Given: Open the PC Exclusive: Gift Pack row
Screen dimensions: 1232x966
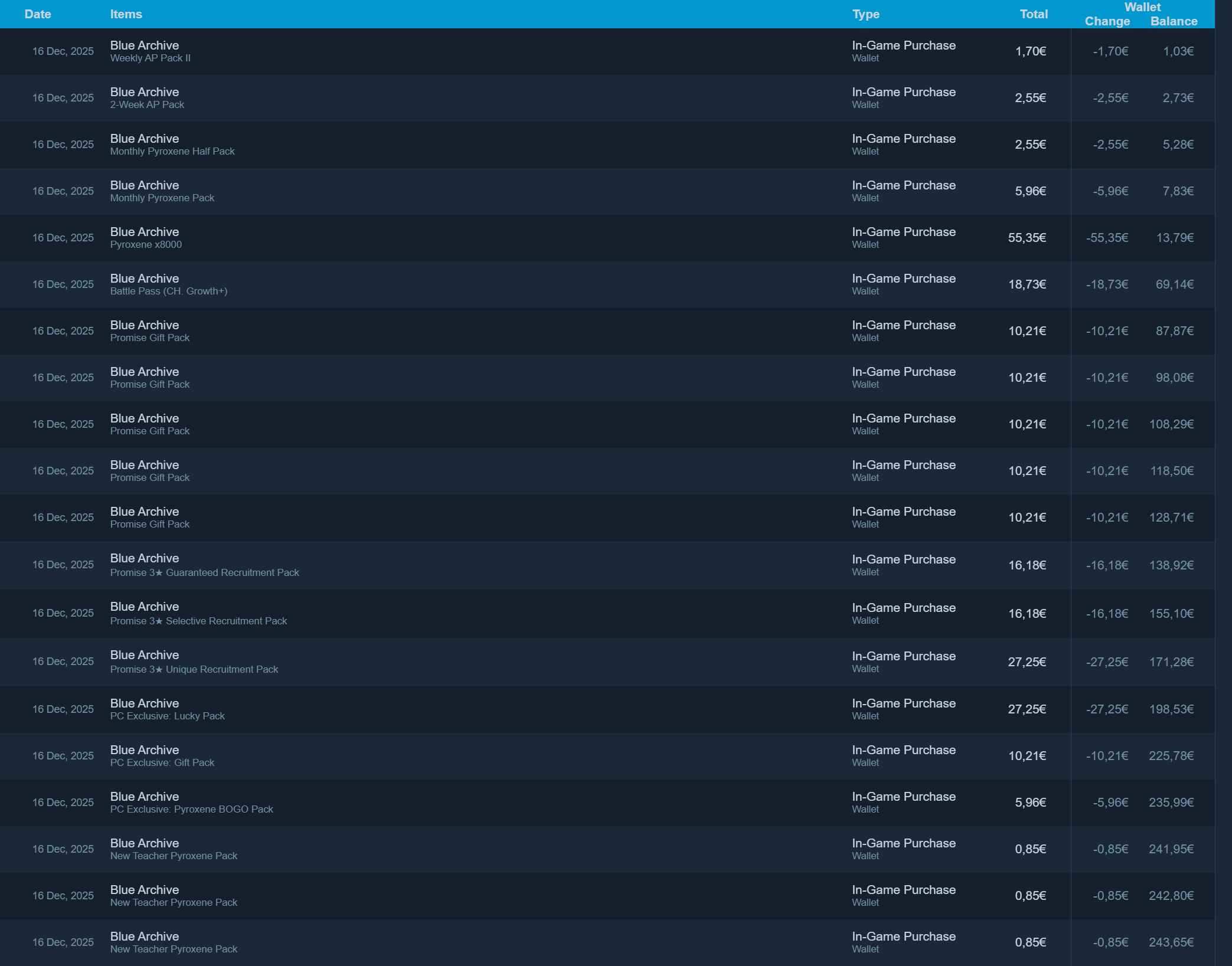Looking at the screenshot, I should 162,762.
